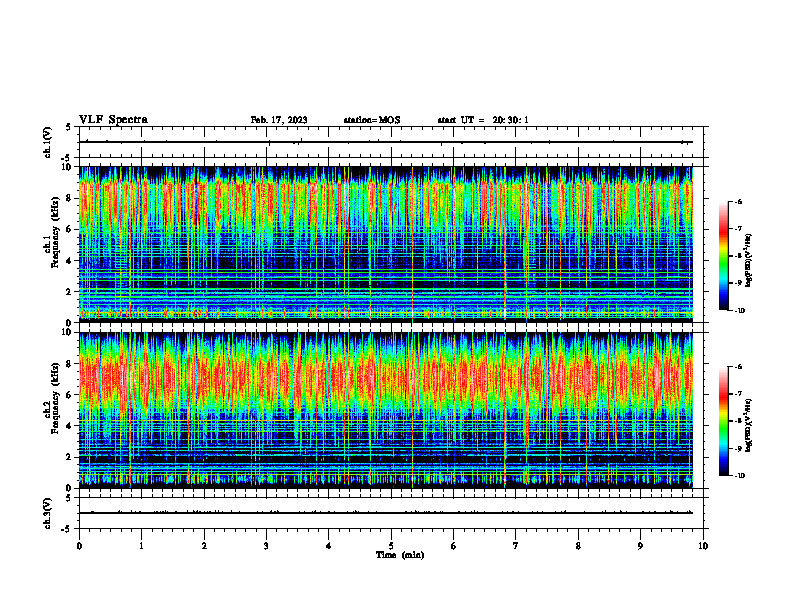Screen dimensions: 792x612
Task: Click the "2" kHz tick on ch.2 frequency axis
Action: point(69,457)
